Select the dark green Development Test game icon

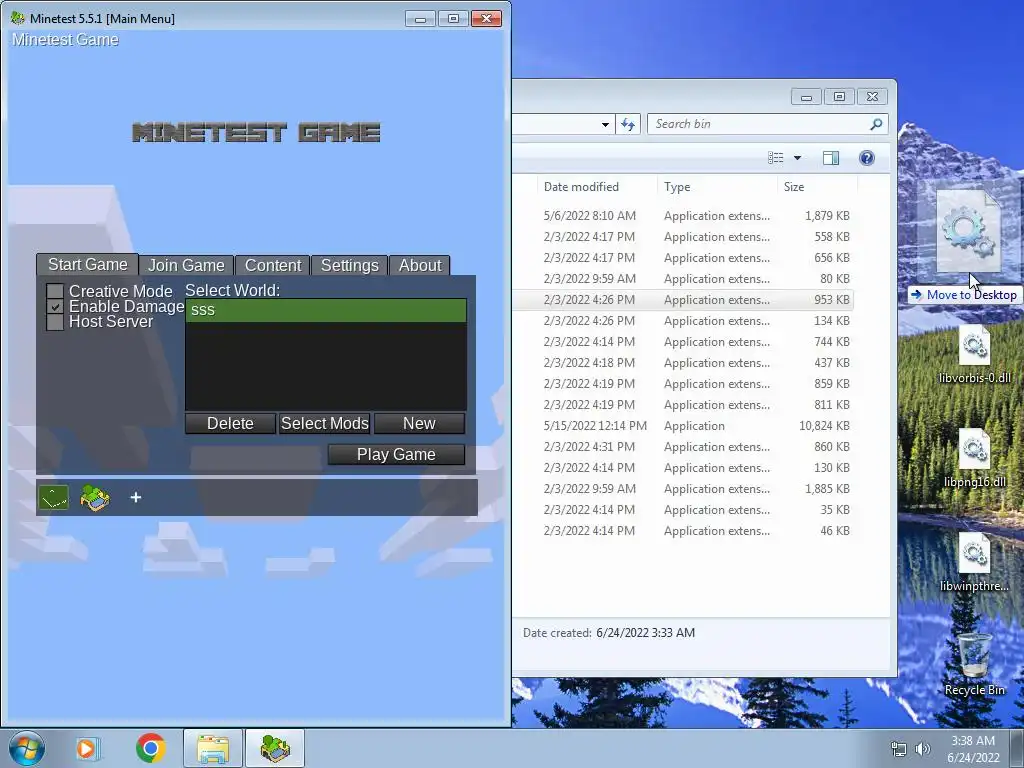(54, 498)
